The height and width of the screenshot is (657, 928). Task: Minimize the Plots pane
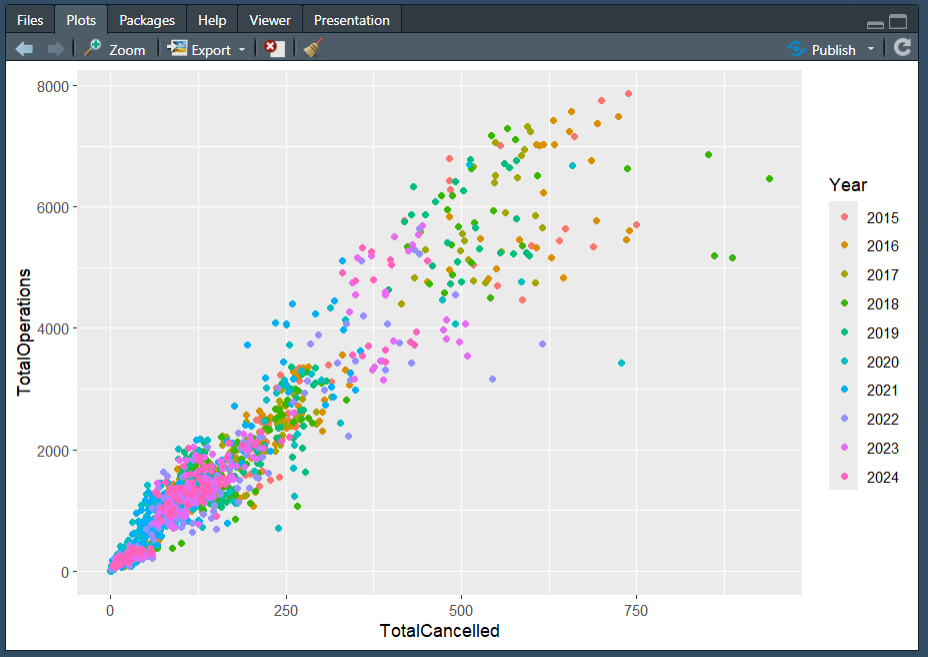(875, 22)
